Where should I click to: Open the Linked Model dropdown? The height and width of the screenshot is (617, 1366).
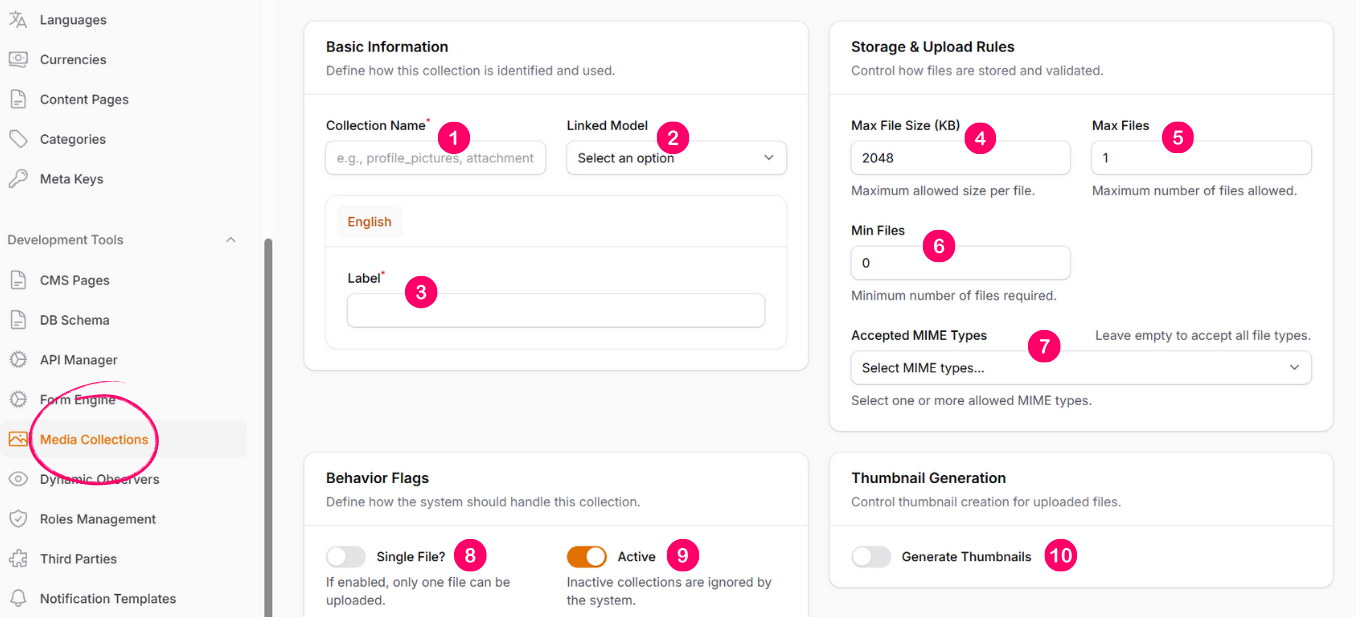point(676,158)
